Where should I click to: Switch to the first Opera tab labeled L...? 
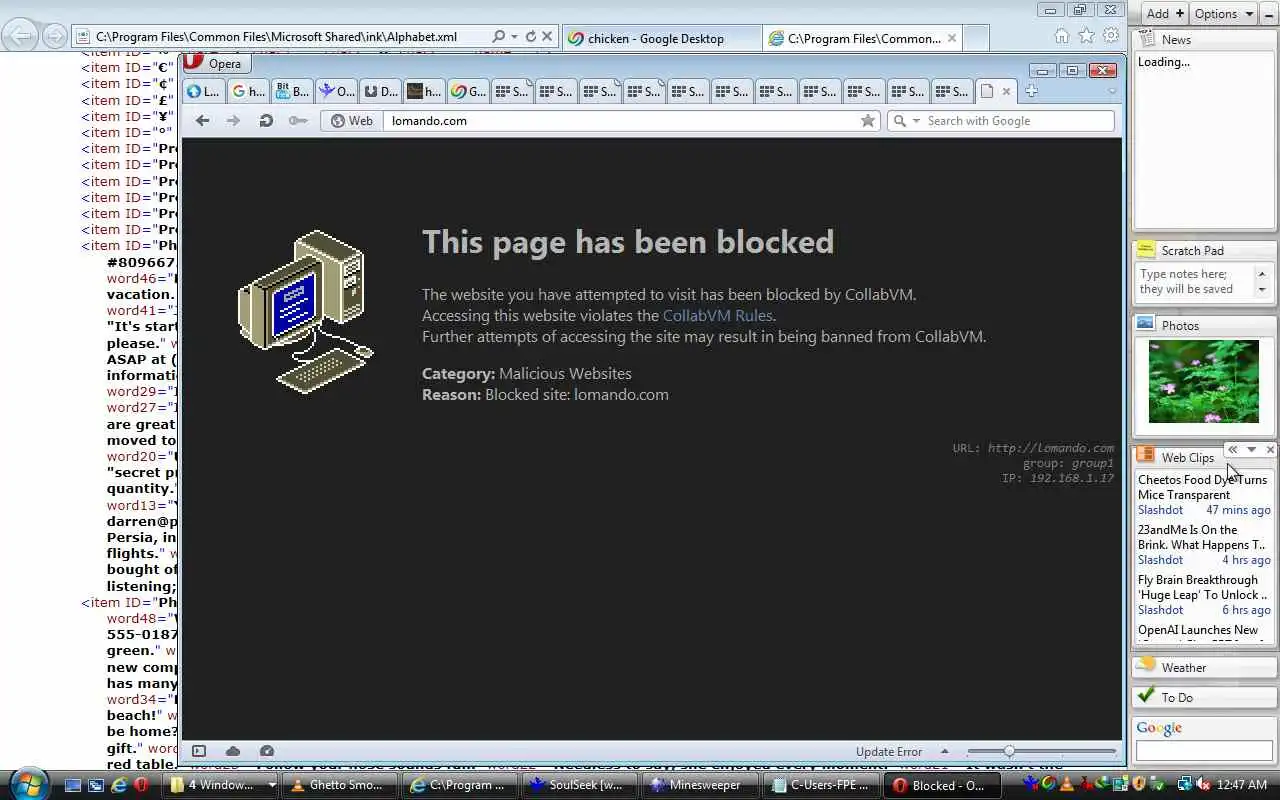pos(204,91)
